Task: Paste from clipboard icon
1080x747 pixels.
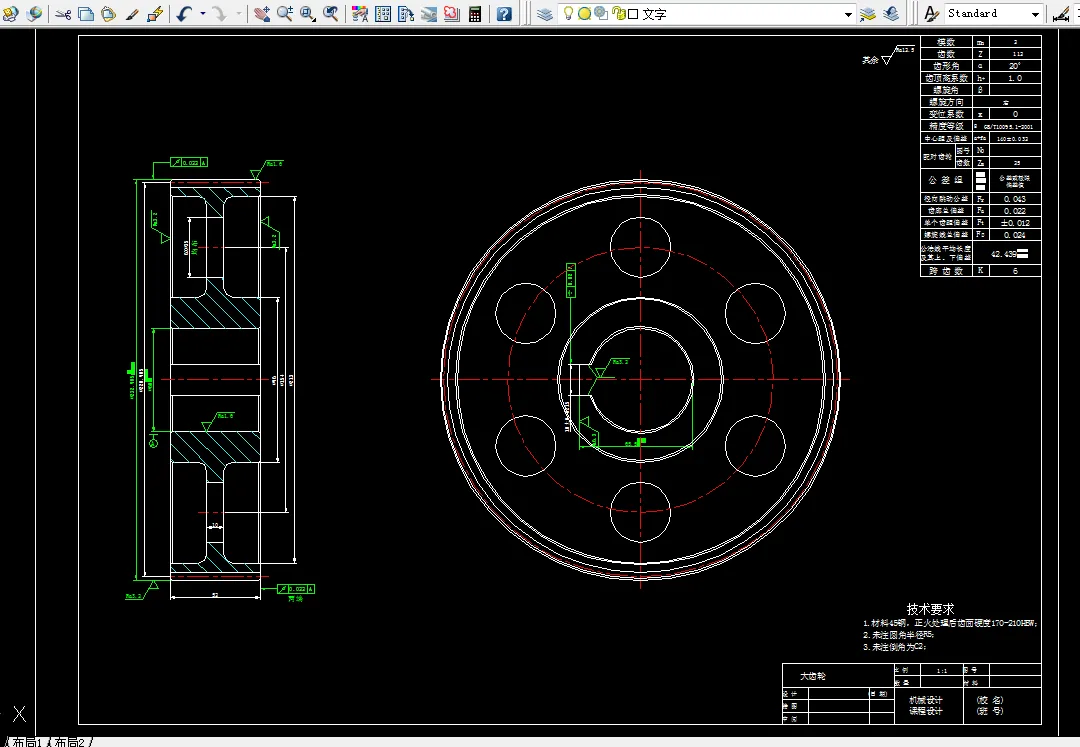Action: click(x=109, y=14)
